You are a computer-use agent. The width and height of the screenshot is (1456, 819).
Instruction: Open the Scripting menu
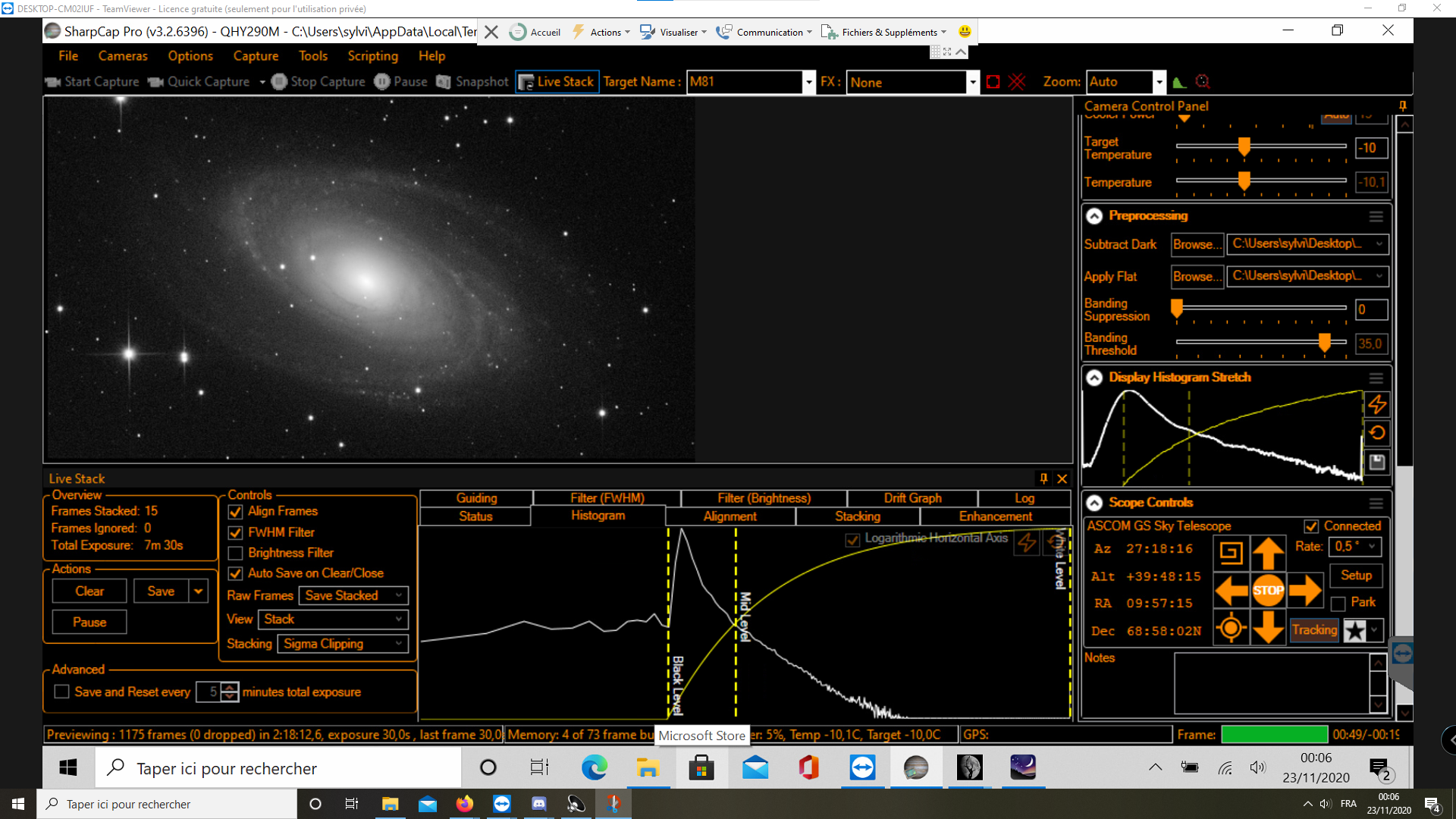(372, 56)
